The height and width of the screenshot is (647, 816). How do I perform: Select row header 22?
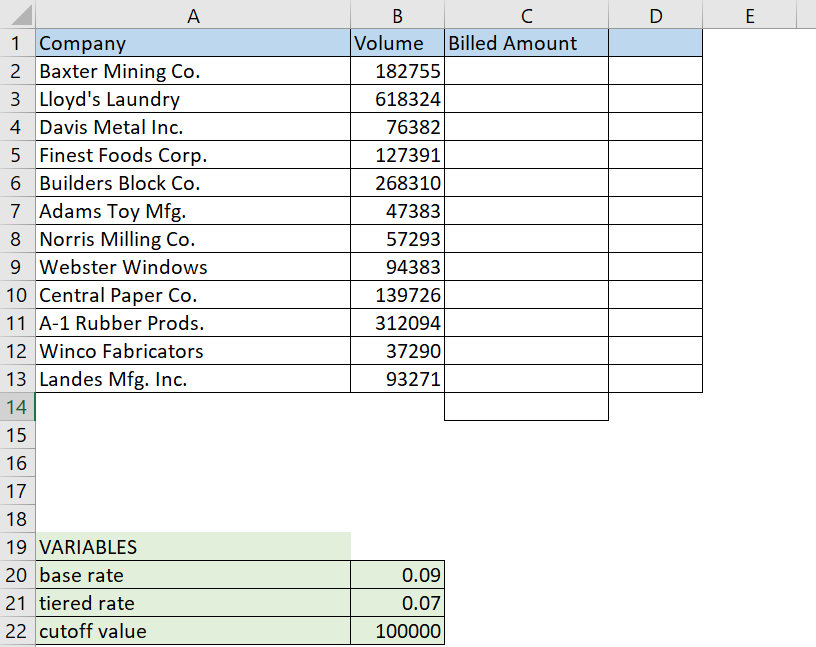coord(17,631)
